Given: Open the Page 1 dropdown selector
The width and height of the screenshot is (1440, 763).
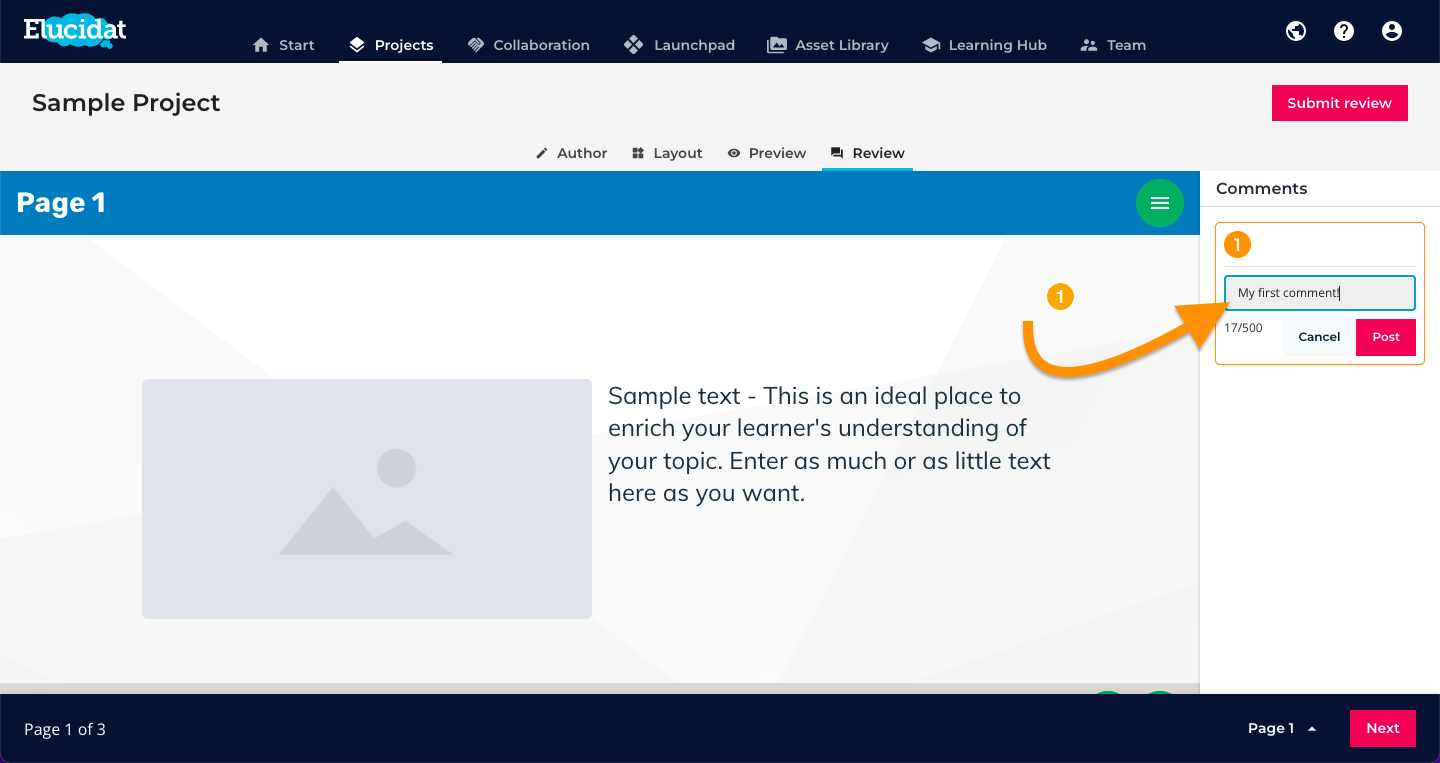Looking at the screenshot, I should (1282, 728).
